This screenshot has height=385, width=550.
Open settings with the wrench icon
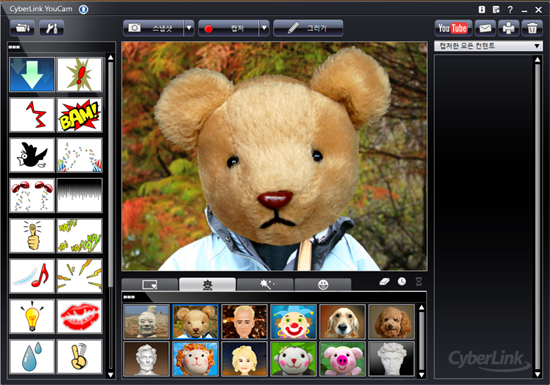pyautogui.click(x=52, y=28)
